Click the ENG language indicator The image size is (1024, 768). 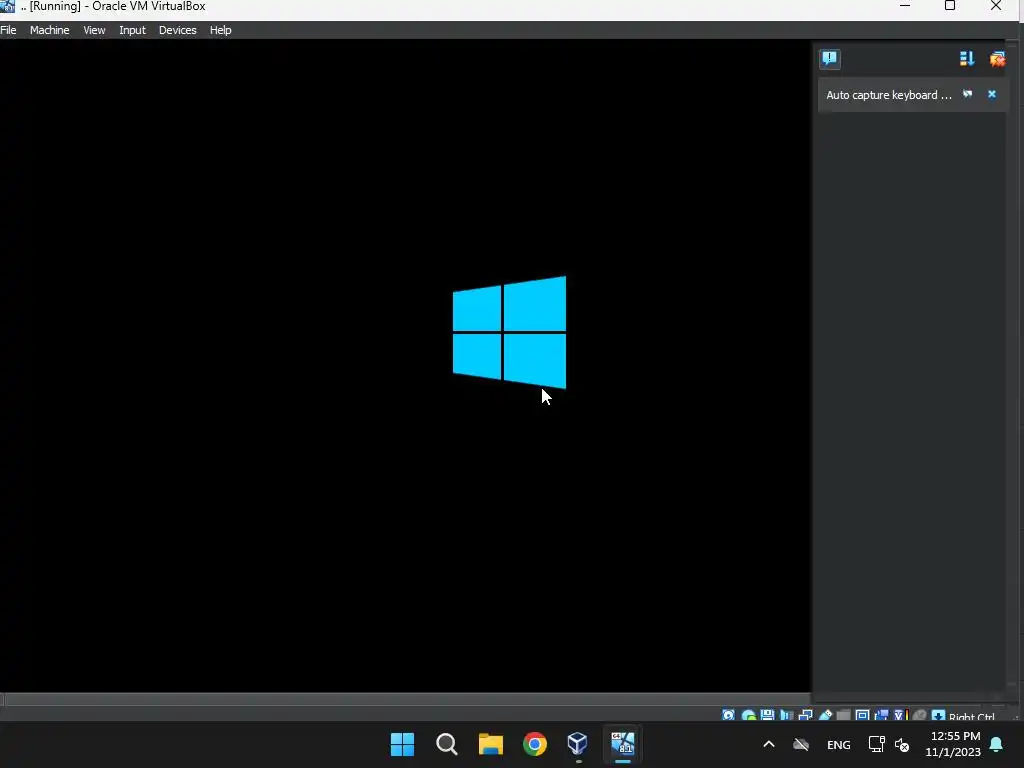tap(839, 744)
